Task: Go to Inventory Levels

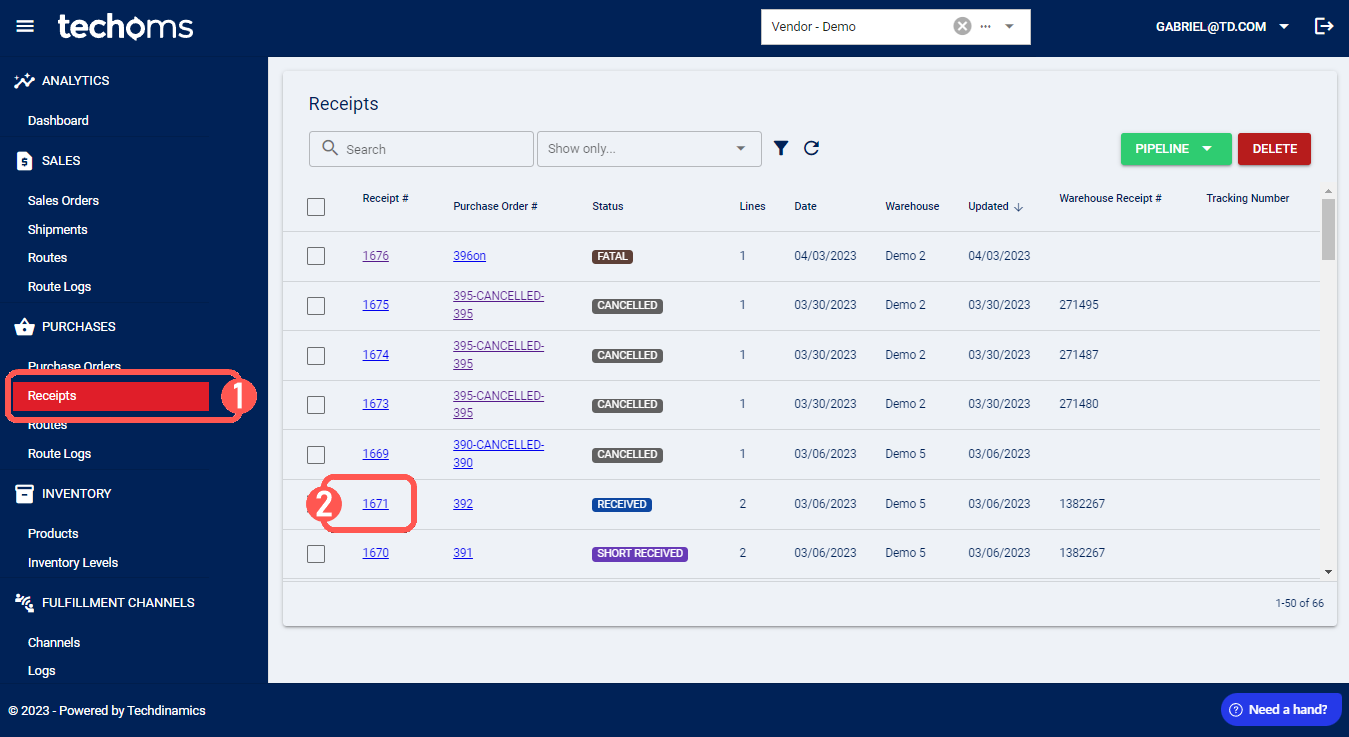Action: pyautogui.click(x=73, y=562)
